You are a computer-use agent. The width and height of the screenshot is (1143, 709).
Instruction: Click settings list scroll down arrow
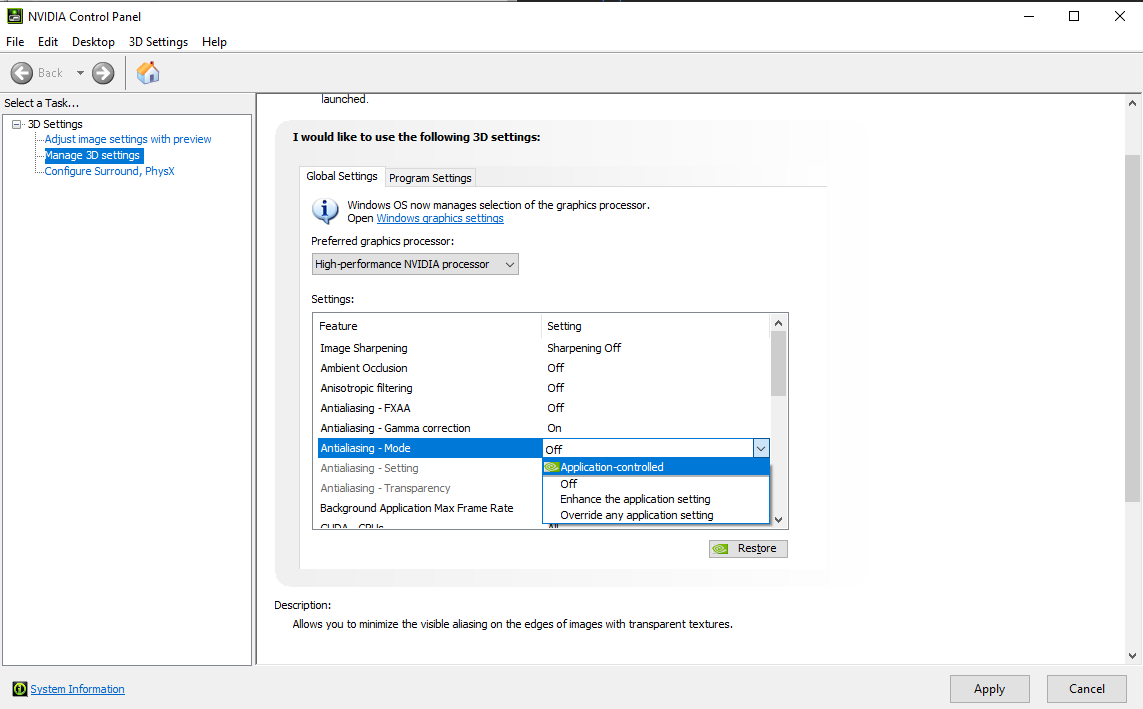click(x=779, y=520)
